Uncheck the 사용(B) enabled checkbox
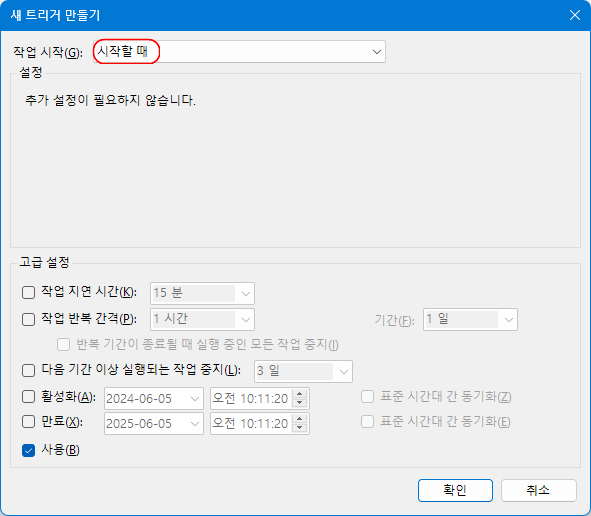 click(28, 450)
